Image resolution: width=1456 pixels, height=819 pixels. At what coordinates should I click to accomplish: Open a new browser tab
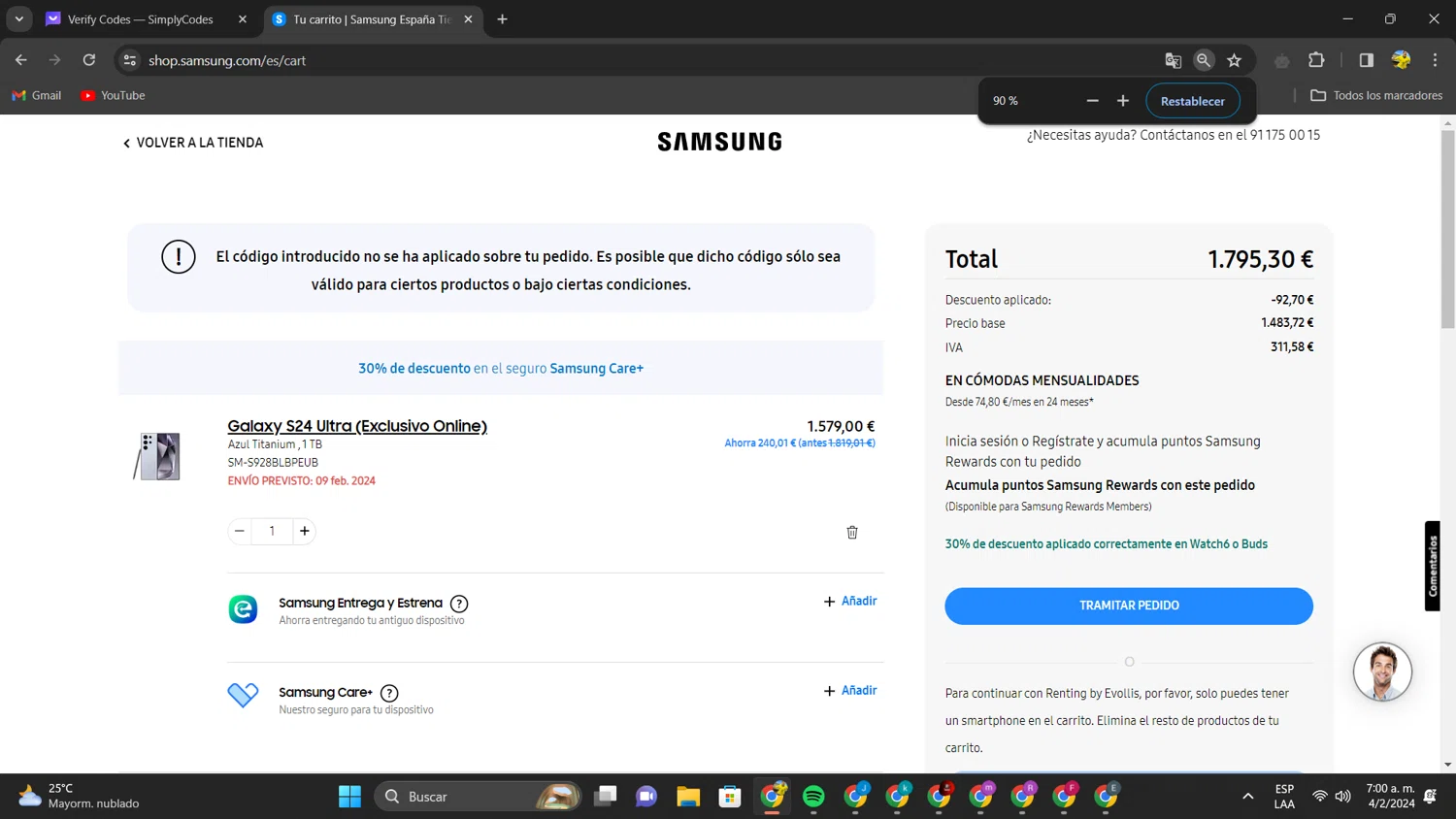(x=502, y=19)
